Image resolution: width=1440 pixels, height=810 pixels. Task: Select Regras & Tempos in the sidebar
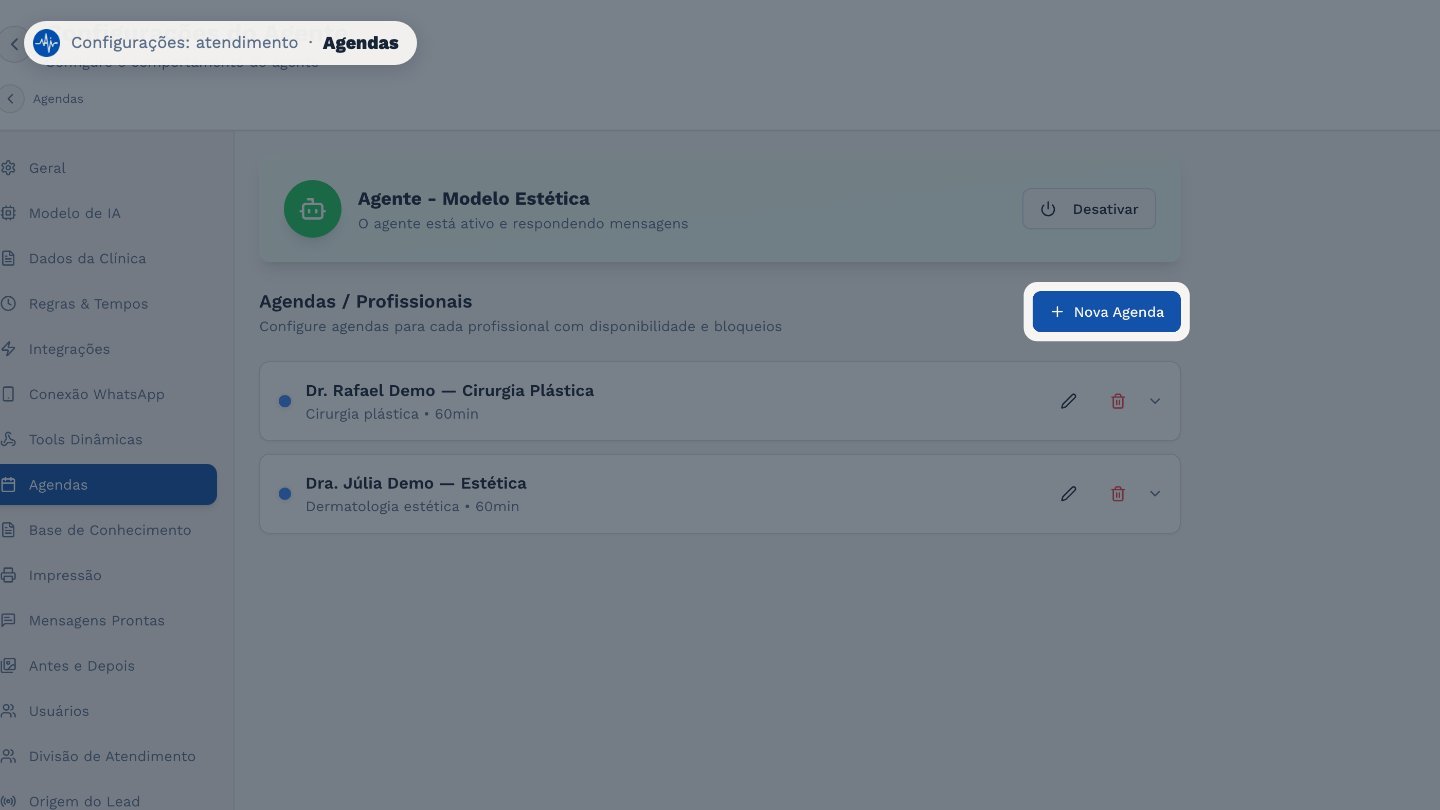[108, 304]
